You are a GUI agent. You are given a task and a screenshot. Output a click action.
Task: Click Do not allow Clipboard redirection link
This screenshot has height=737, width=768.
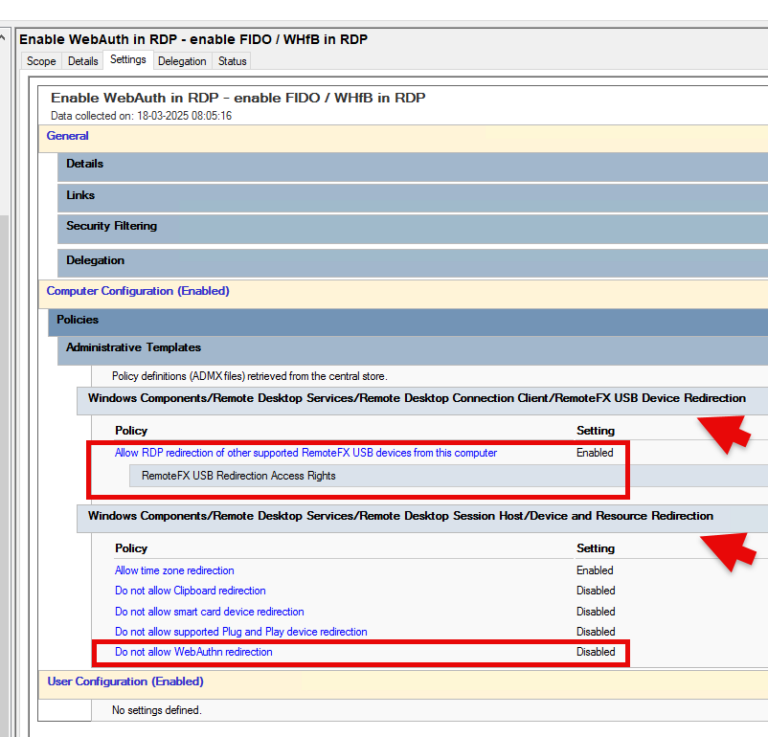click(x=190, y=591)
